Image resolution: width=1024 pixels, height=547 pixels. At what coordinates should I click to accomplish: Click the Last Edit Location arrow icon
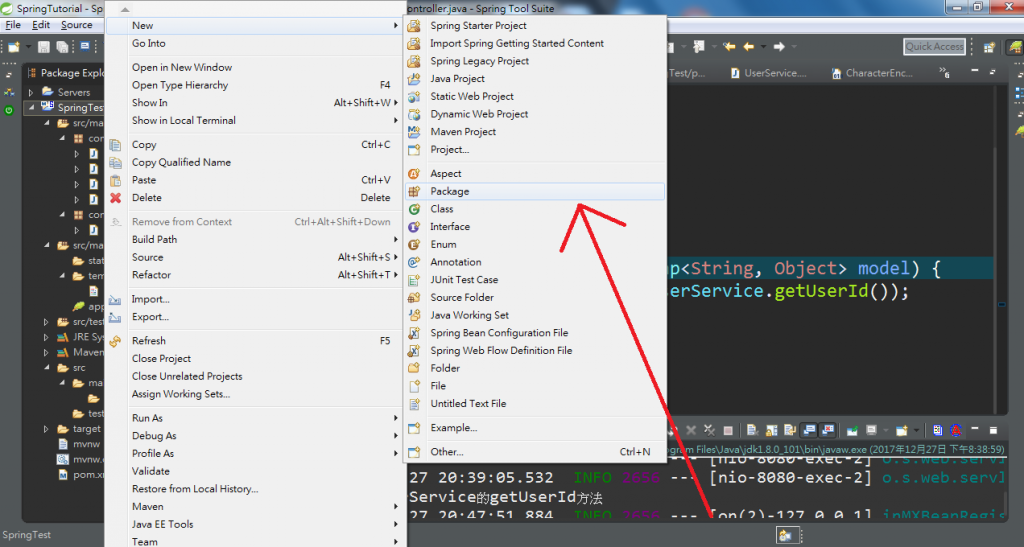pyautogui.click(x=729, y=46)
